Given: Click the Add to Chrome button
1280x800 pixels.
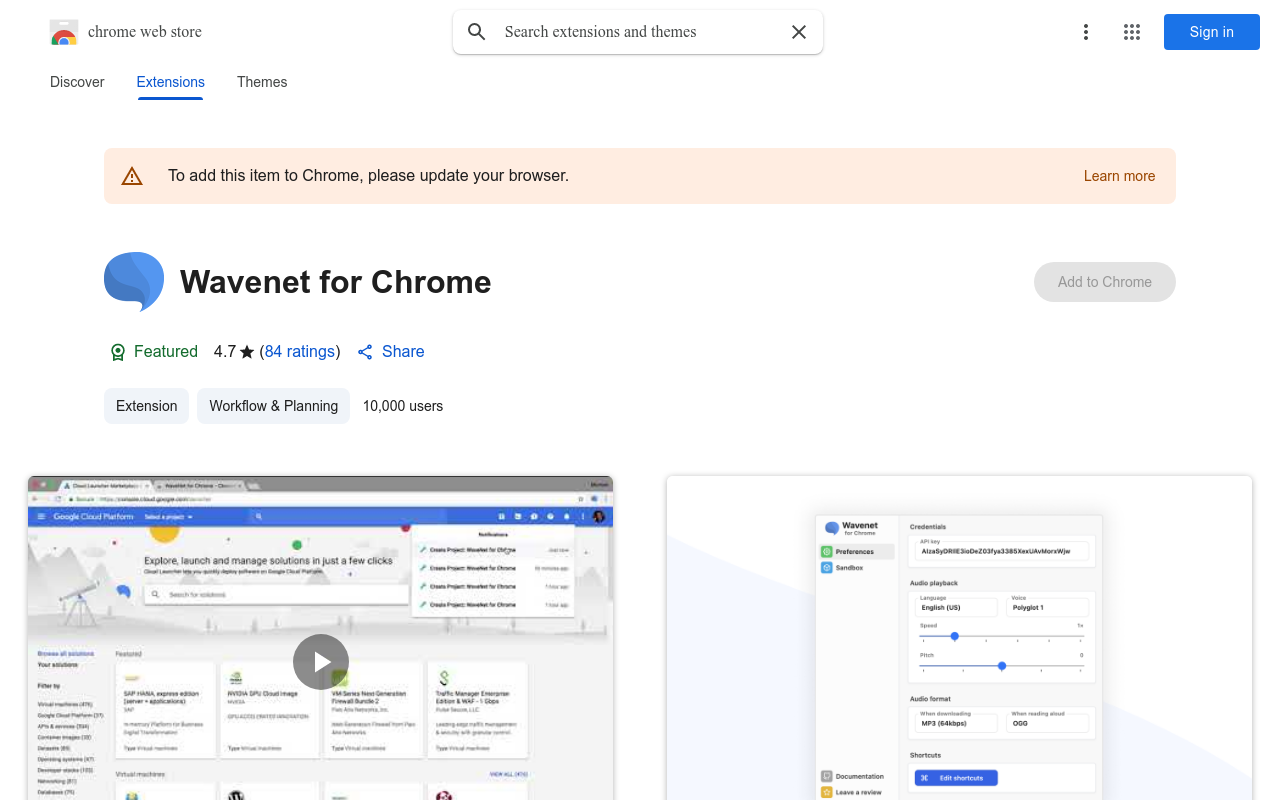Looking at the screenshot, I should tap(1105, 282).
